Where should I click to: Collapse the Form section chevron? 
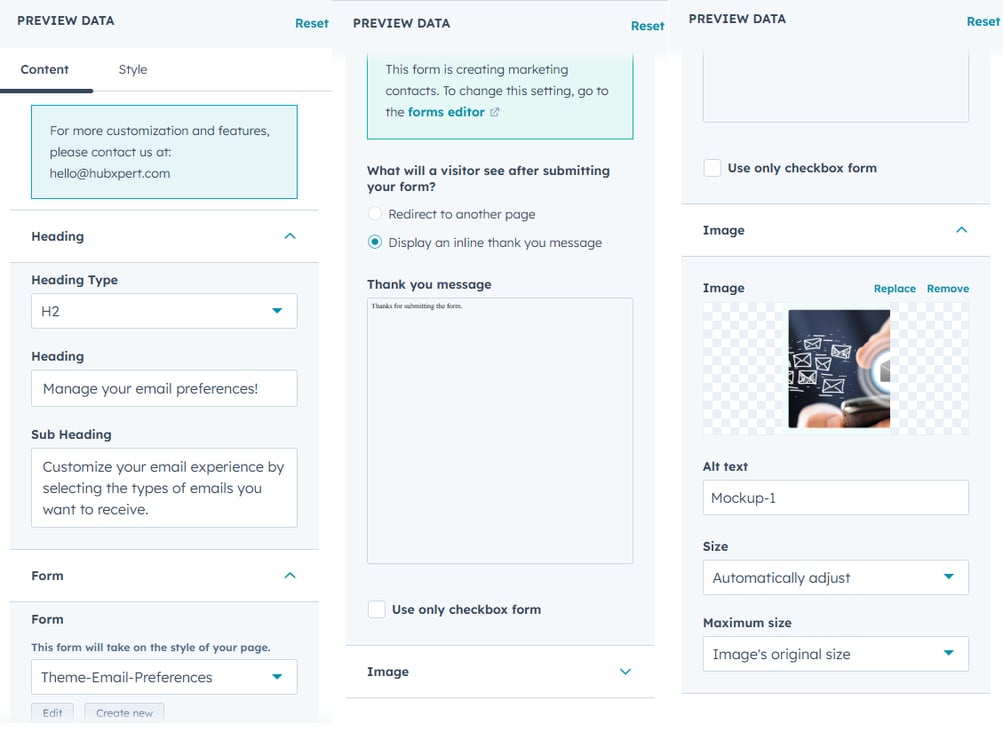[x=290, y=575]
